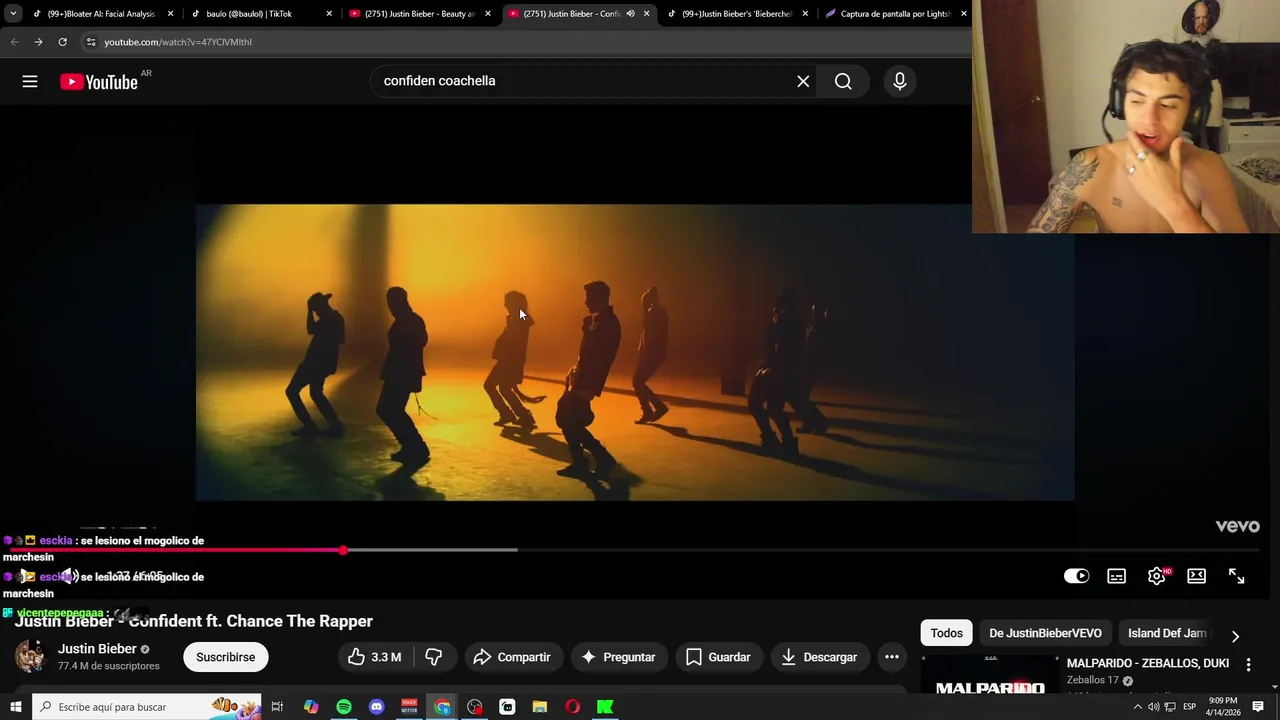Open the green Kick app on taskbar
Image resolution: width=1280 pixels, height=720 pixels.
tap(605, 707)
